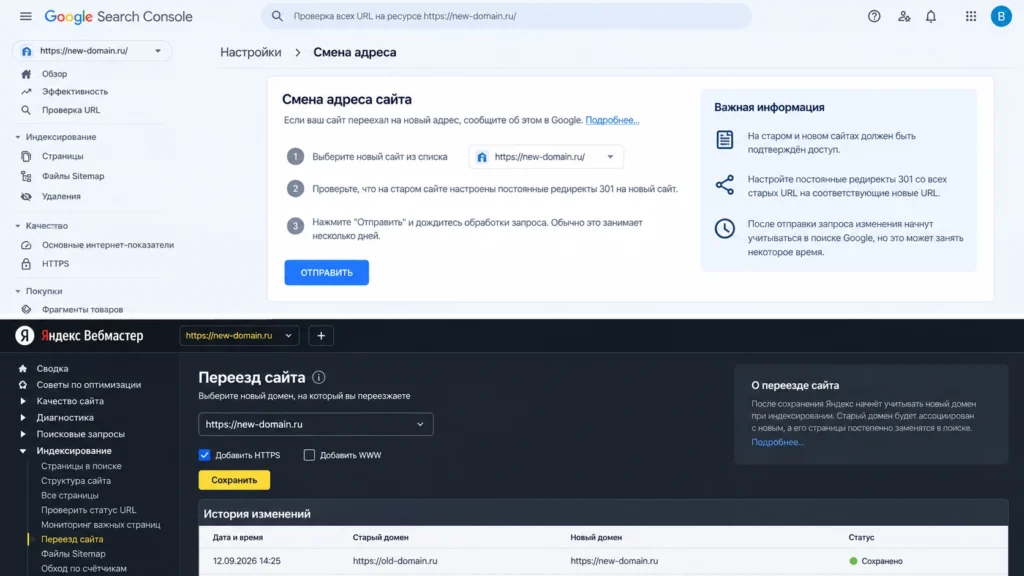
Task: Click the Старый домен column header
Action: pos(381,537)
